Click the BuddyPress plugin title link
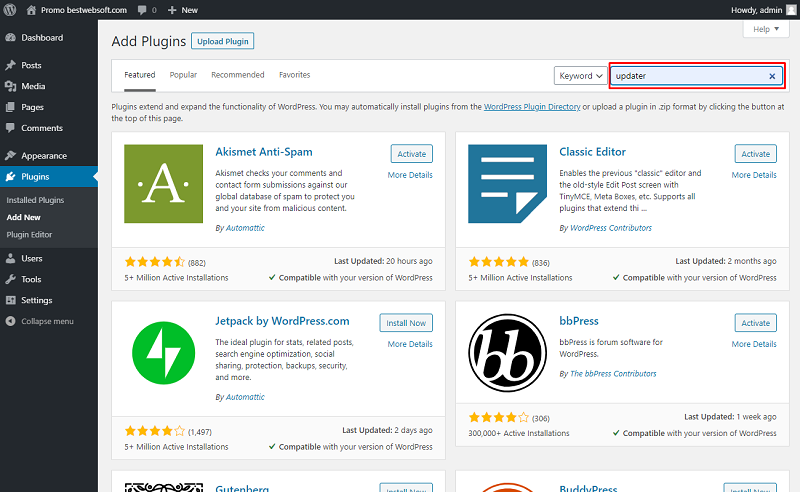Viewport: 800px width, 492px height. pos(588,487)
